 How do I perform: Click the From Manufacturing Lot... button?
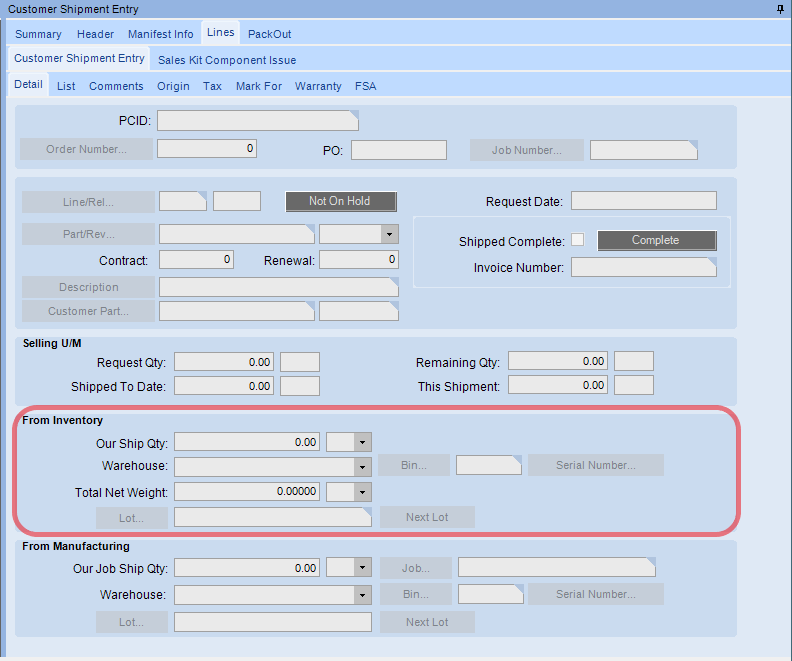[x=132, y=622]
